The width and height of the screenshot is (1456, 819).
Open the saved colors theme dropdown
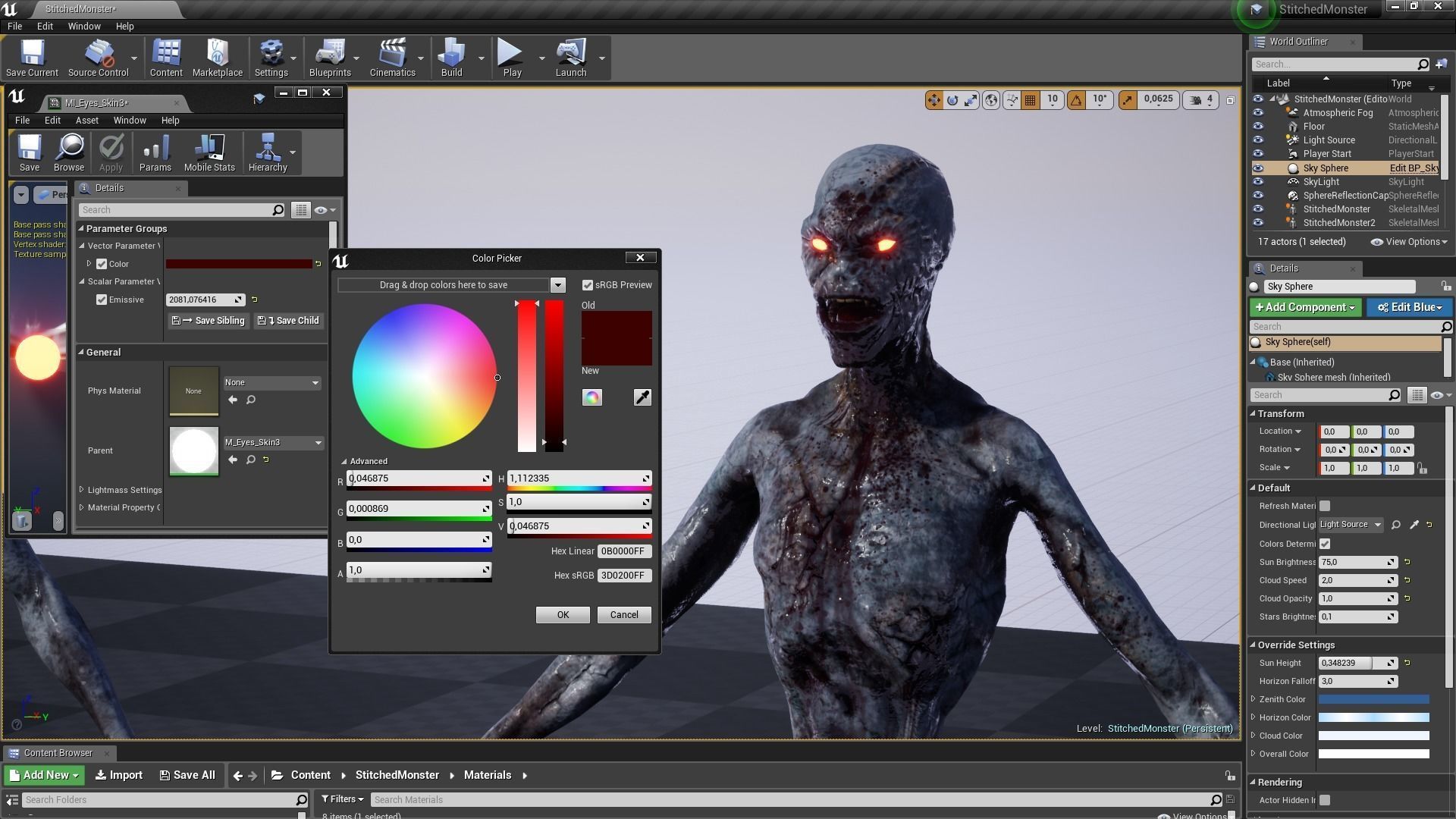click(x=557, y=285)
